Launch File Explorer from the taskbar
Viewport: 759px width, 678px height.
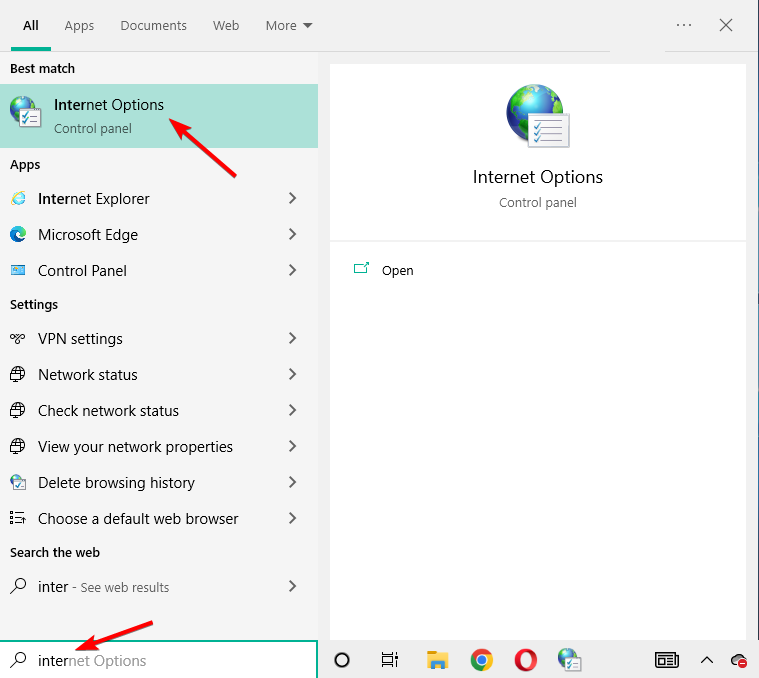437,660
